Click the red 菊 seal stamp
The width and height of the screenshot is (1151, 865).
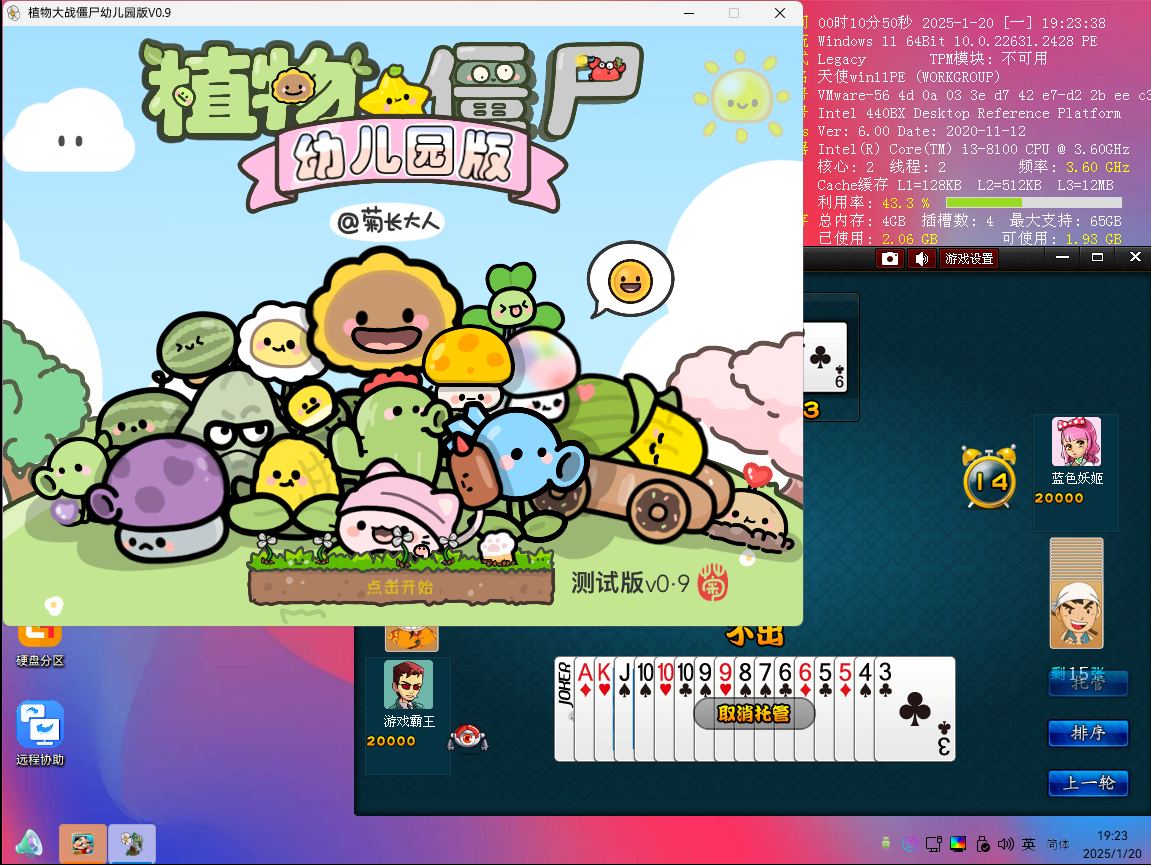tap(712, 583)
